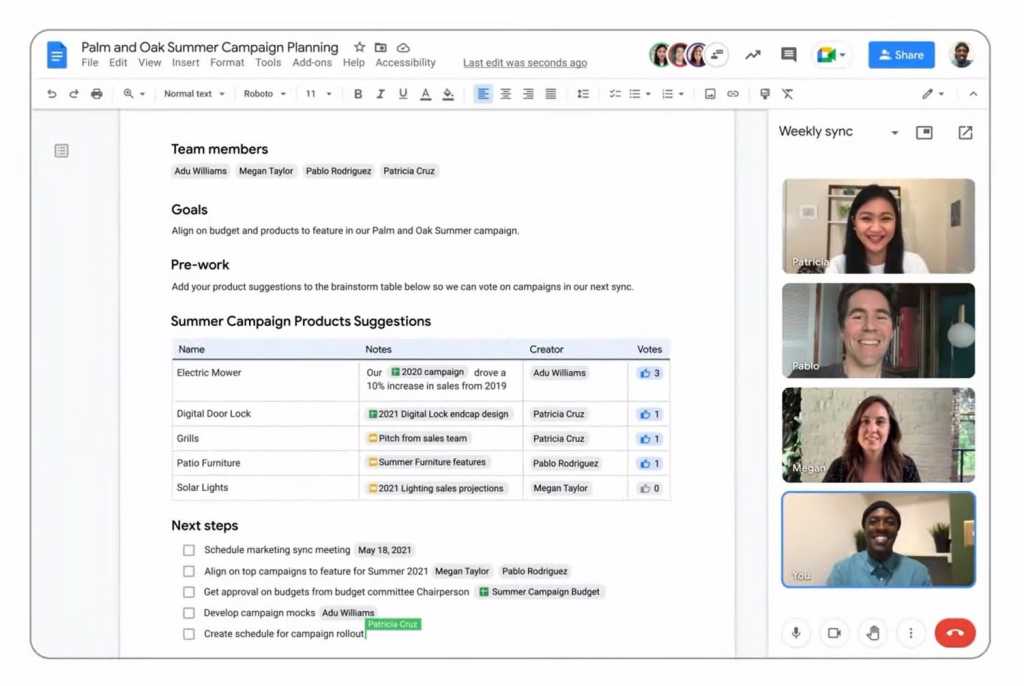Open activity dashboard trend icon
Image resolution: width=1024 pixels, height=686 pixels.
tap(753, 55)
